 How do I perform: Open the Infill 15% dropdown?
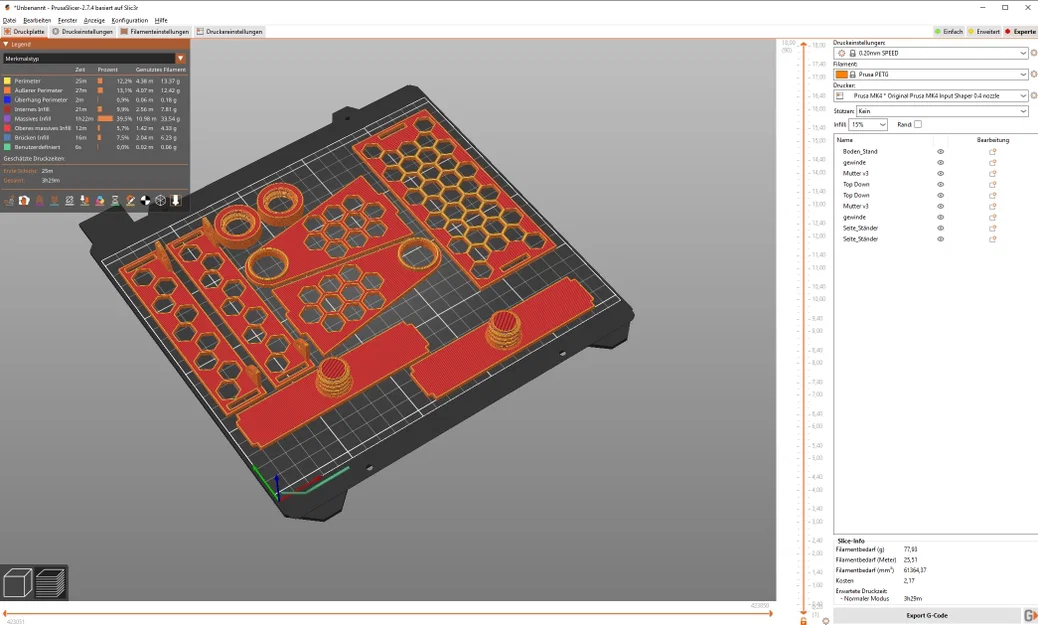pos(868,124)
